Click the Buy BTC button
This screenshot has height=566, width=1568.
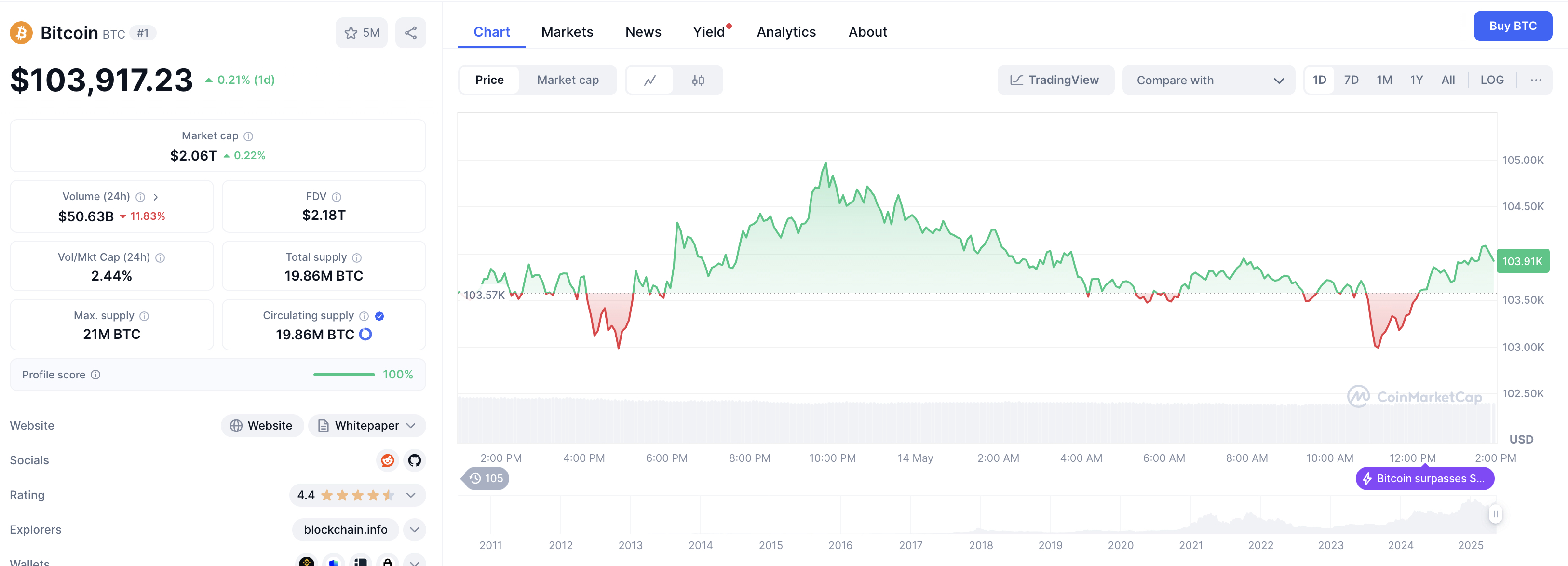[1512, 26]
